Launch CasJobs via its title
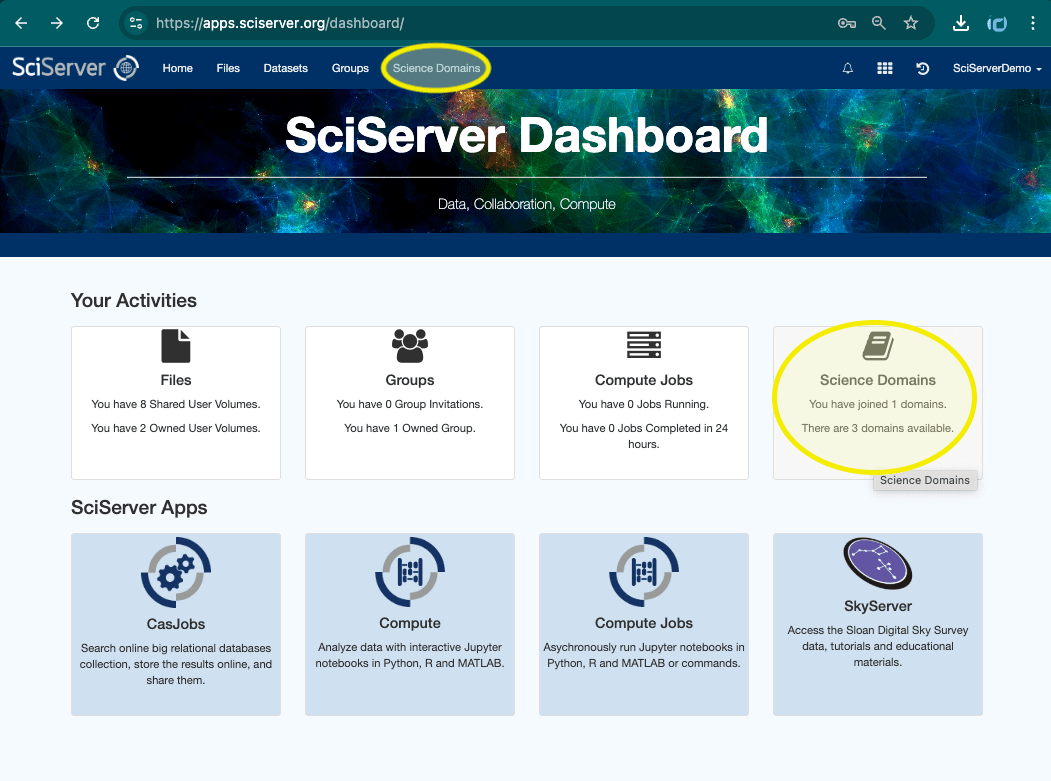 [x=176, y=624]
